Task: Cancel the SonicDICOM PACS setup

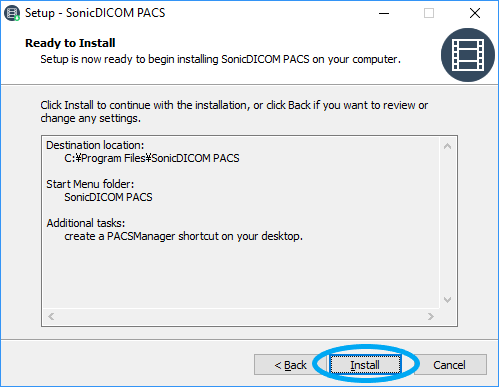Action: click(449, 365)
